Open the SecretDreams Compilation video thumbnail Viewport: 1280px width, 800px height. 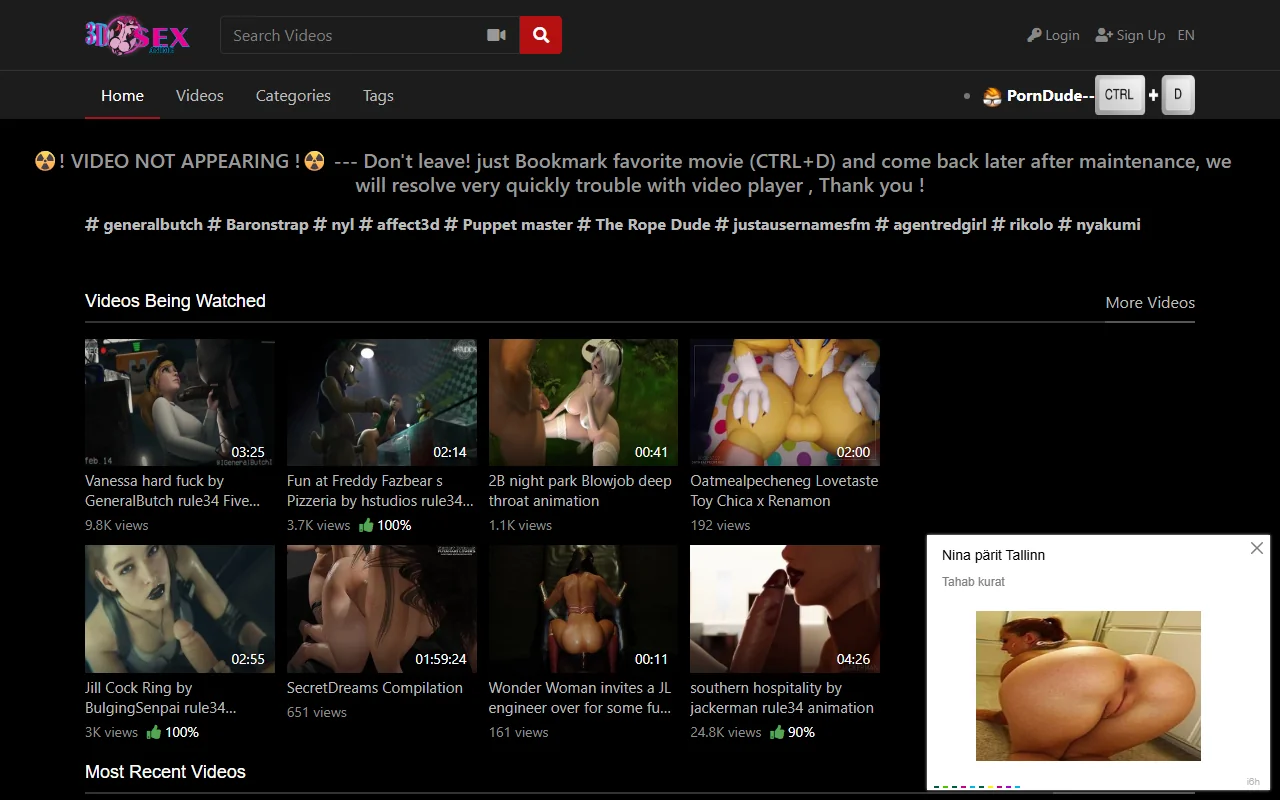tap(381, 608)
